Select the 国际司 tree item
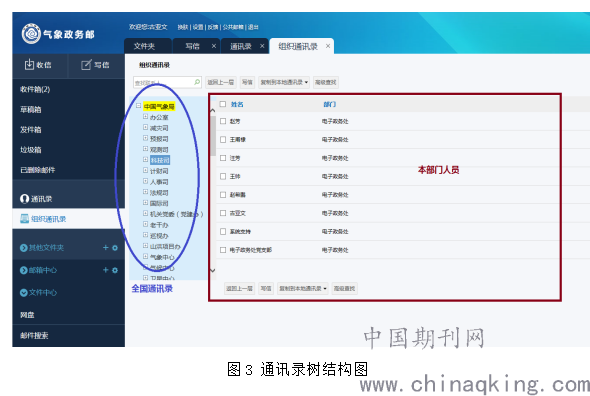The height and width of the screenshot is (396, 590). [159, 203]
